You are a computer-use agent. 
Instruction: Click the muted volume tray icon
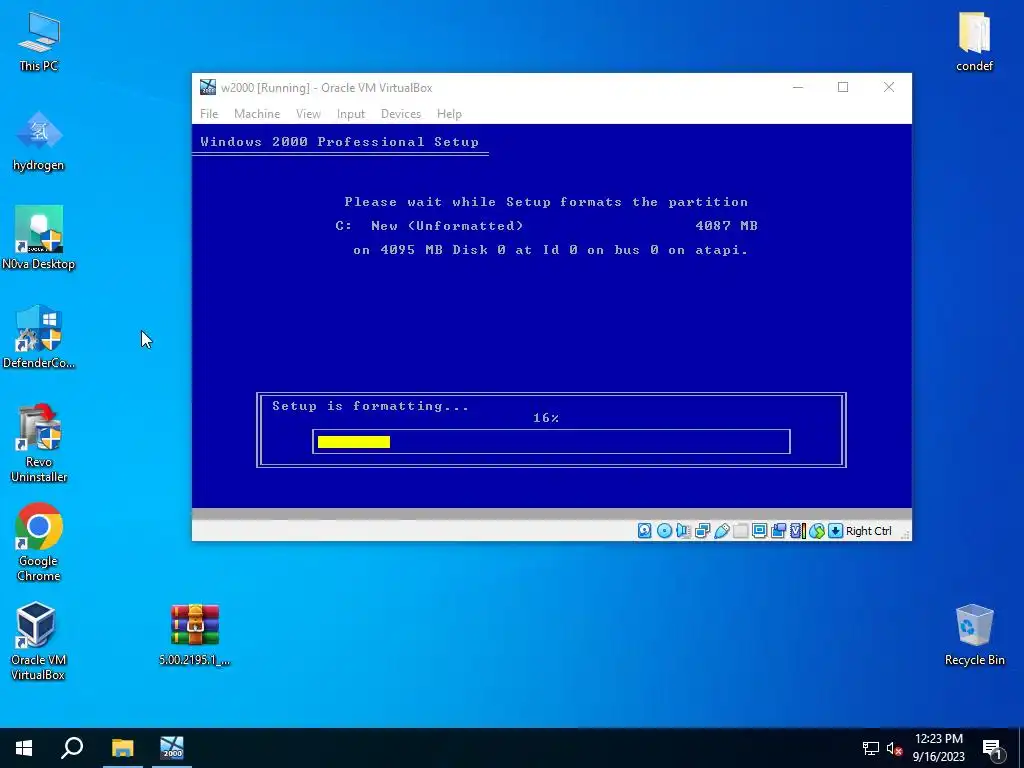click(x=894, y=748)
